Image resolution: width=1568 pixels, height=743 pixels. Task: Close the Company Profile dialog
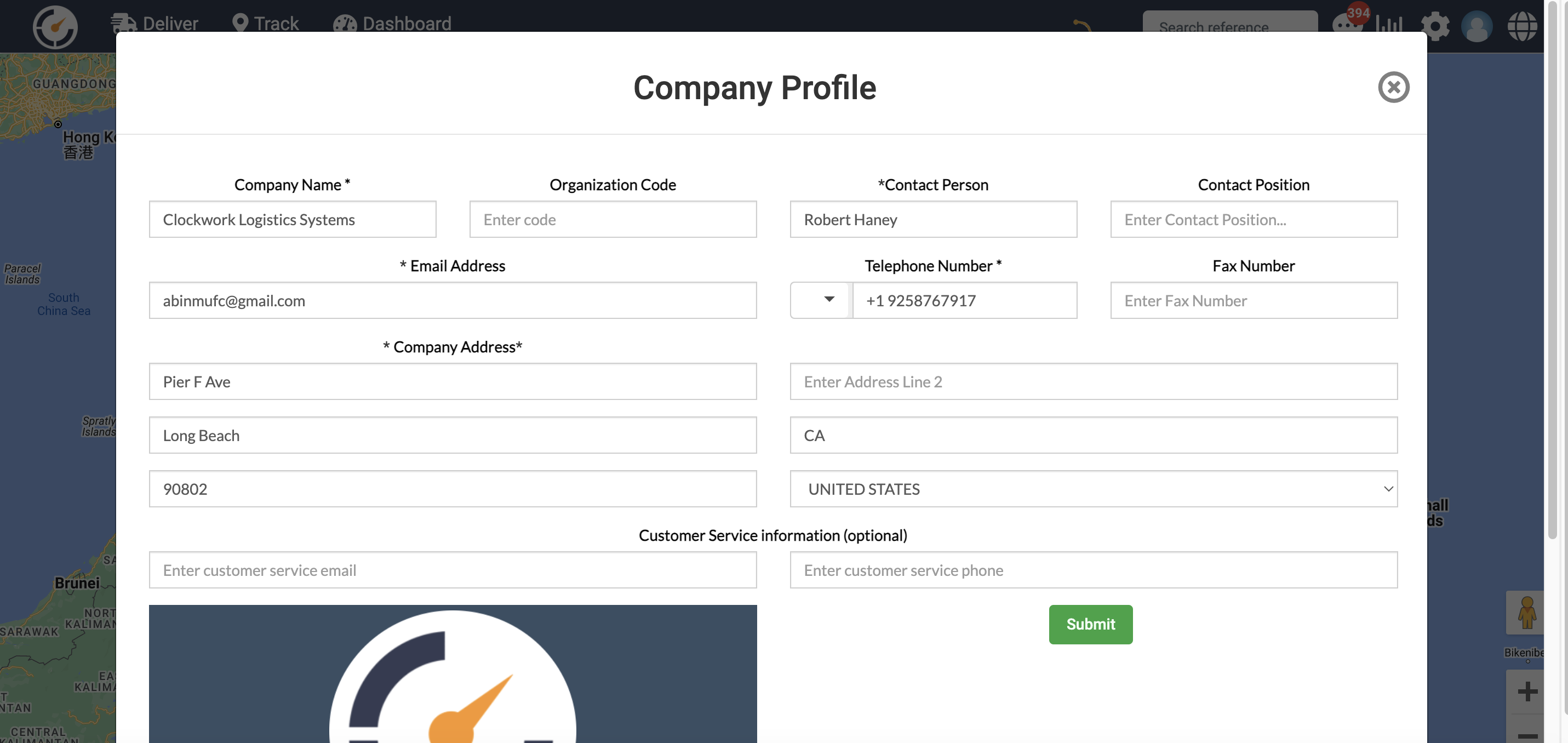[x=1393, y=87]
